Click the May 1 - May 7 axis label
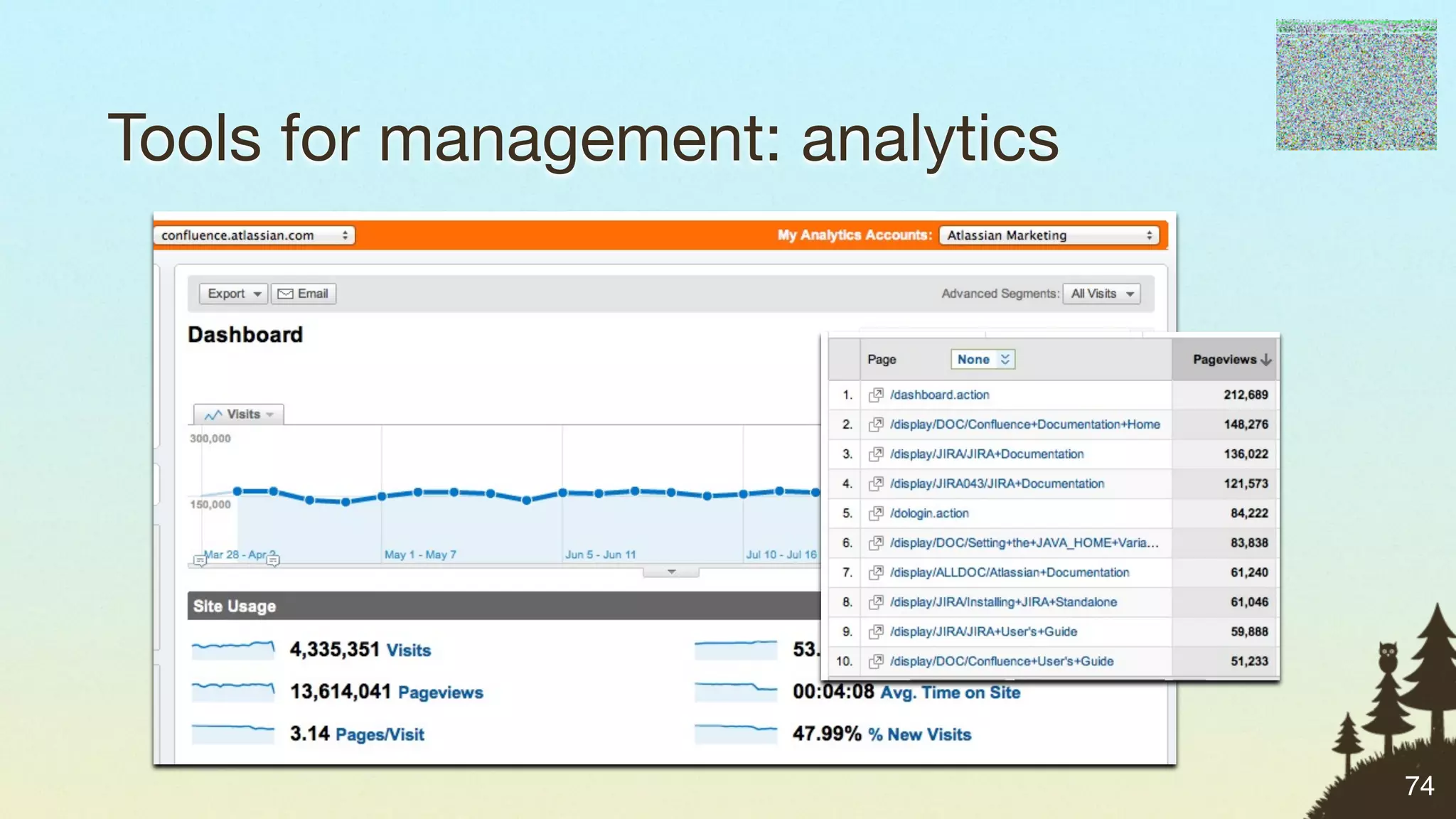This screenshot has height=819, width=1456. pos(420,555)
